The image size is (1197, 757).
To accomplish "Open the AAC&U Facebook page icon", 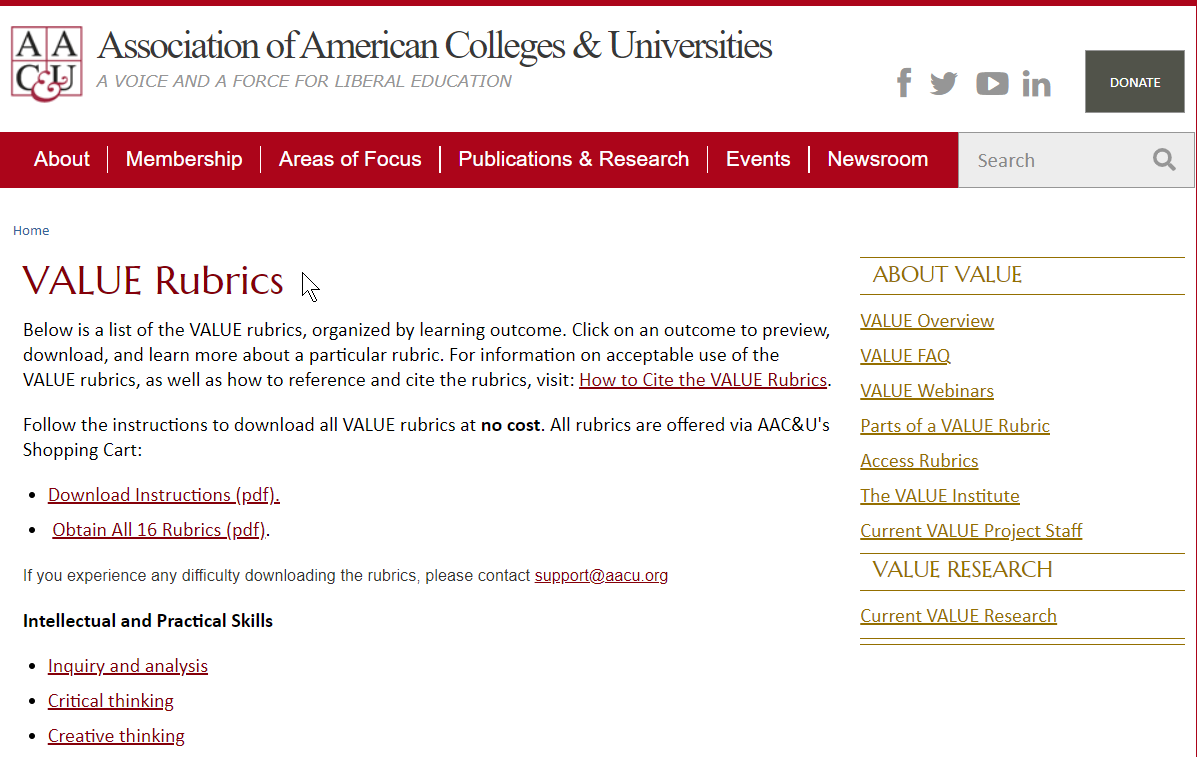I will click(x=904, y=82).
